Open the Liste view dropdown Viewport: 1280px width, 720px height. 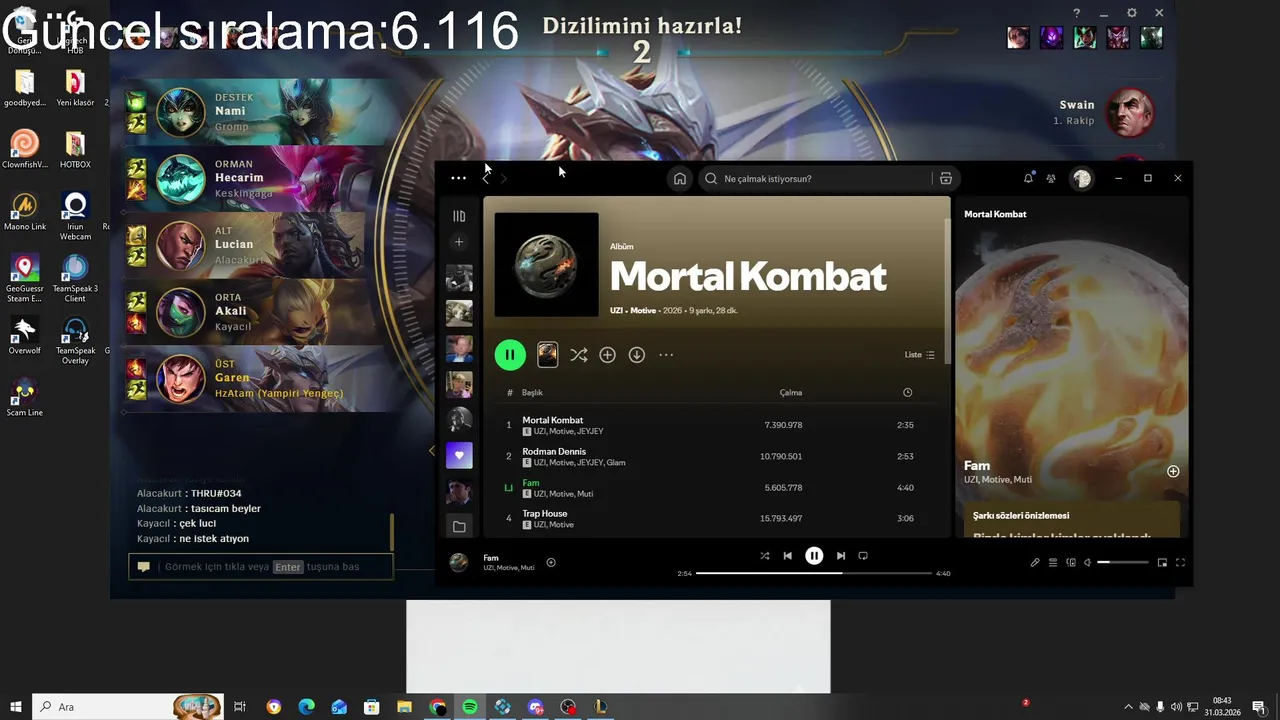pyautogui.click(x=919, y=355)
